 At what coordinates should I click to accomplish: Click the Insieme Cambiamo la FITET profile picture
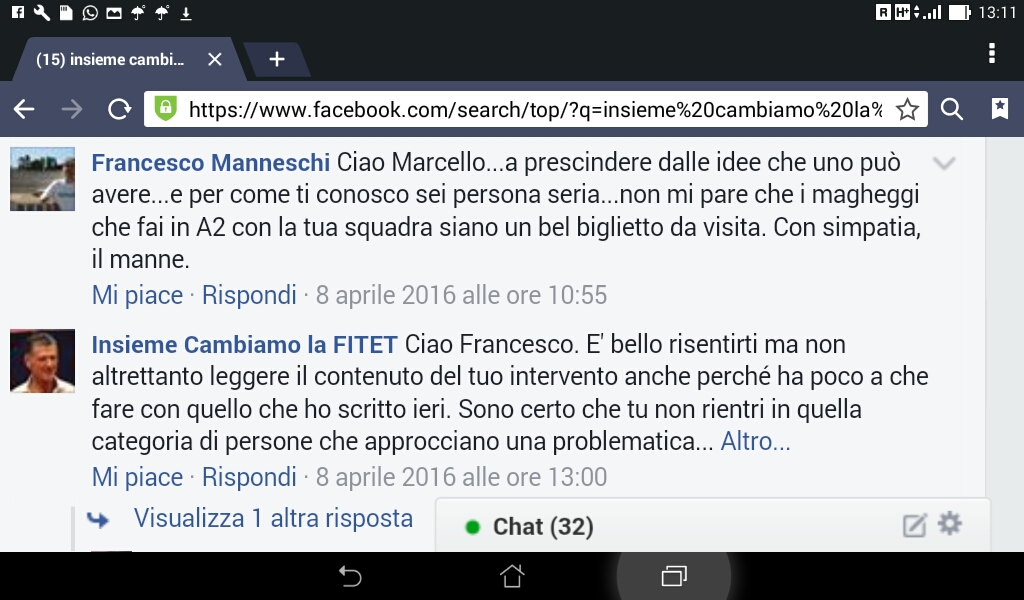click(42, 361)
